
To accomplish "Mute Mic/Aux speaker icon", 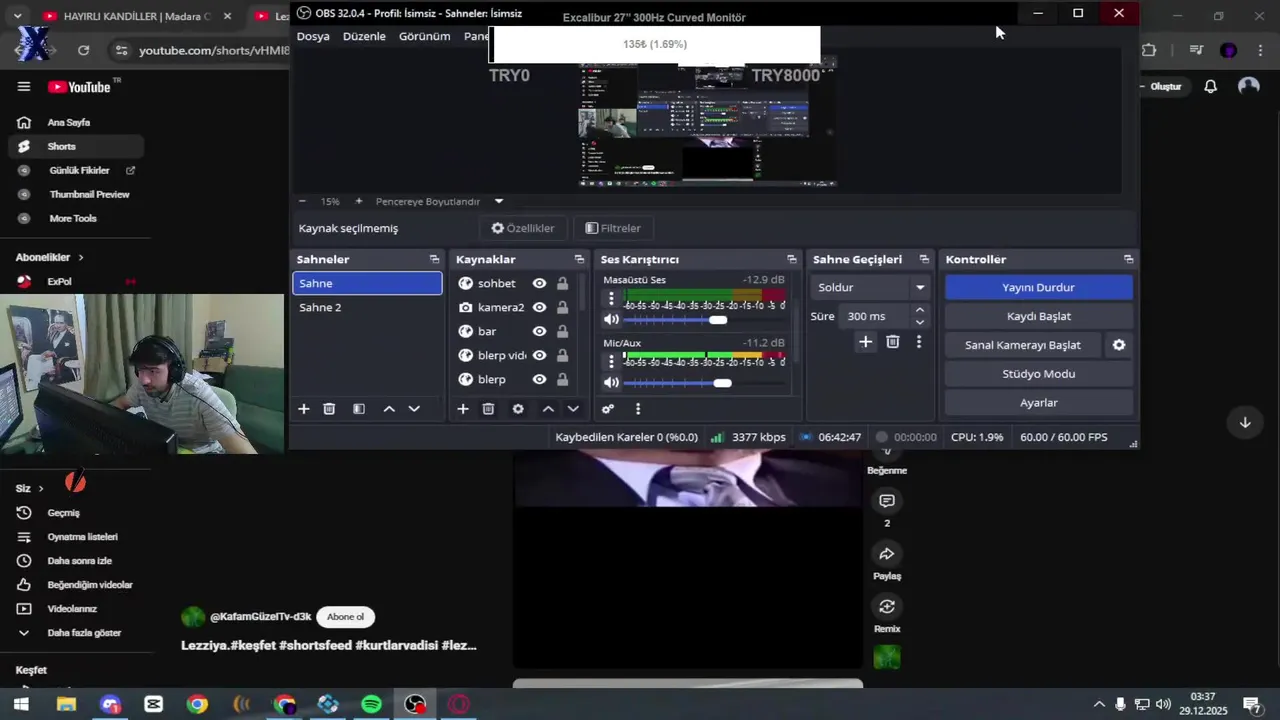I will [x=611, y=383].
